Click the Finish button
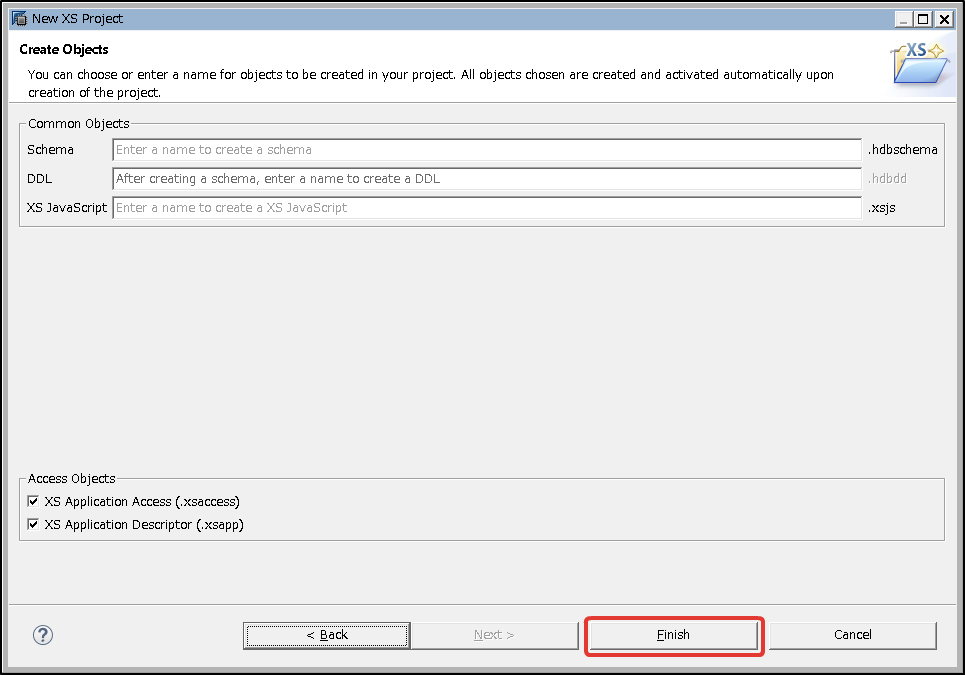The image size is (965, 675). (x=673, y=635)
